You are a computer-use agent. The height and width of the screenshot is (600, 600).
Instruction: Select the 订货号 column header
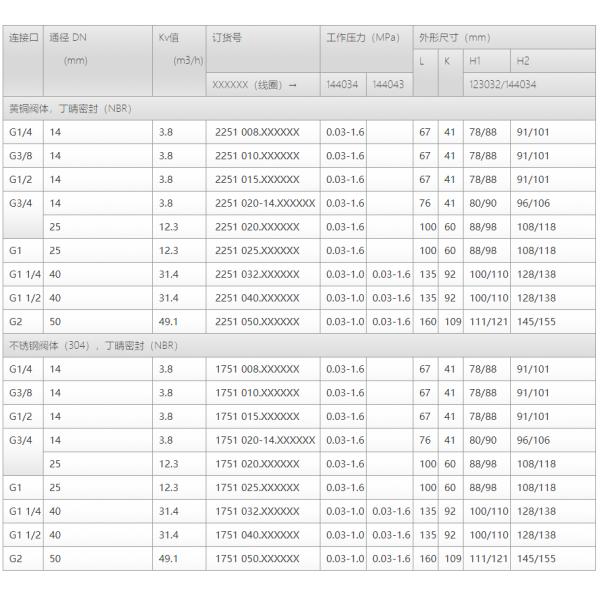(228, 38)
